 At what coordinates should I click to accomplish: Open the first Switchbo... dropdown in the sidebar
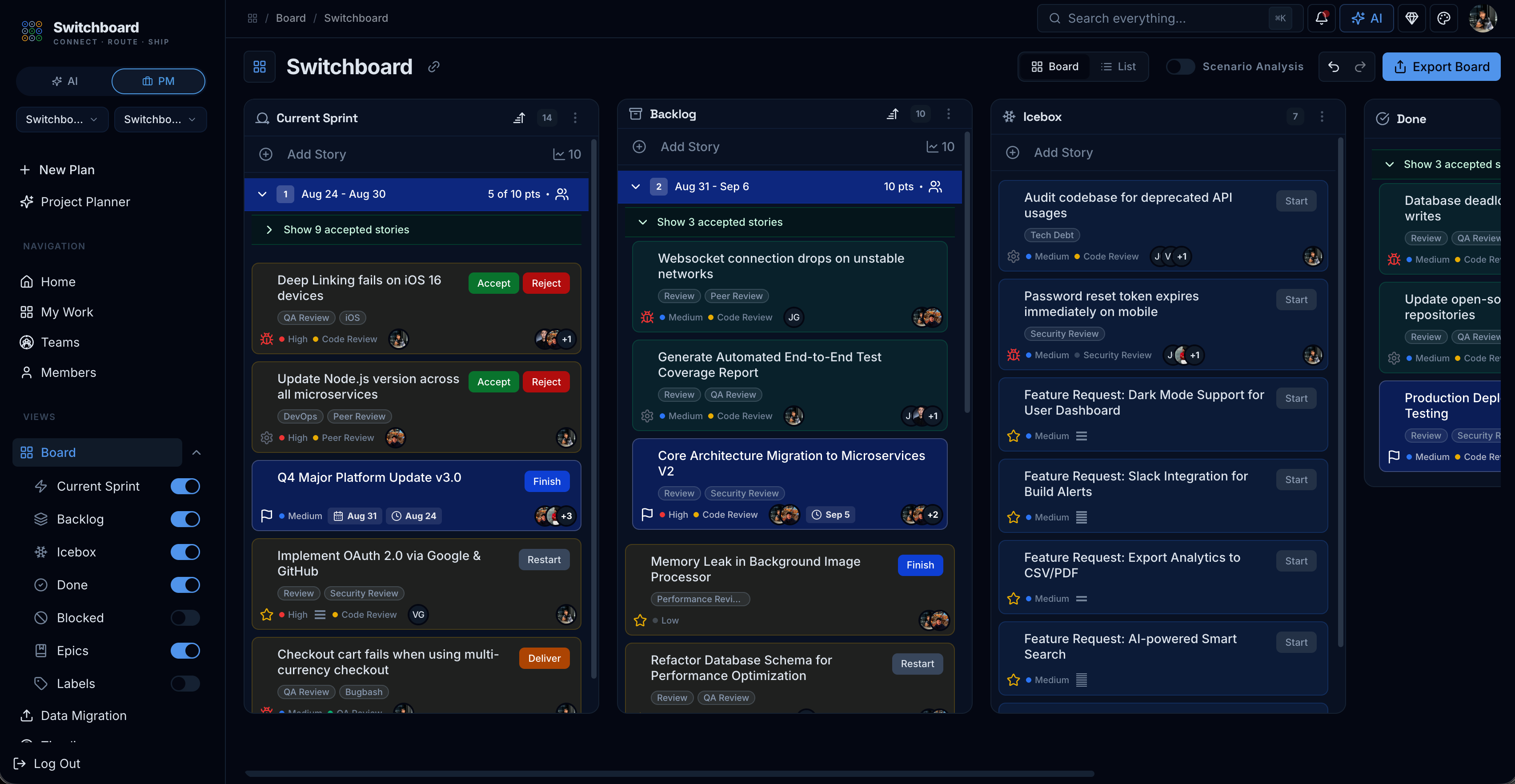point(62,120)
